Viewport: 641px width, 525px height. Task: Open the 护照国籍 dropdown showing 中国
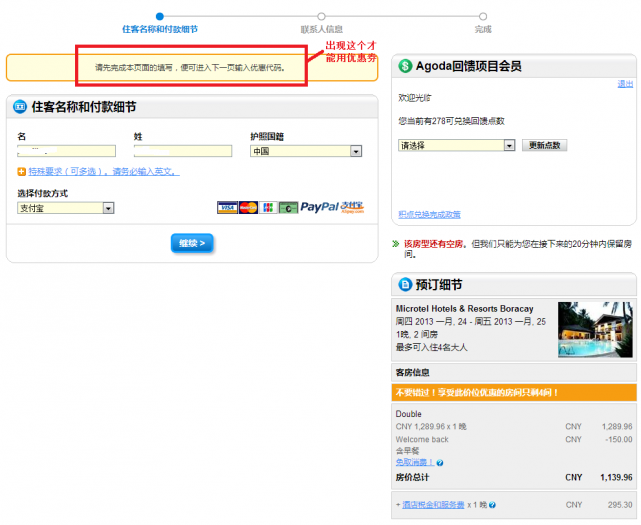[306, 151]
